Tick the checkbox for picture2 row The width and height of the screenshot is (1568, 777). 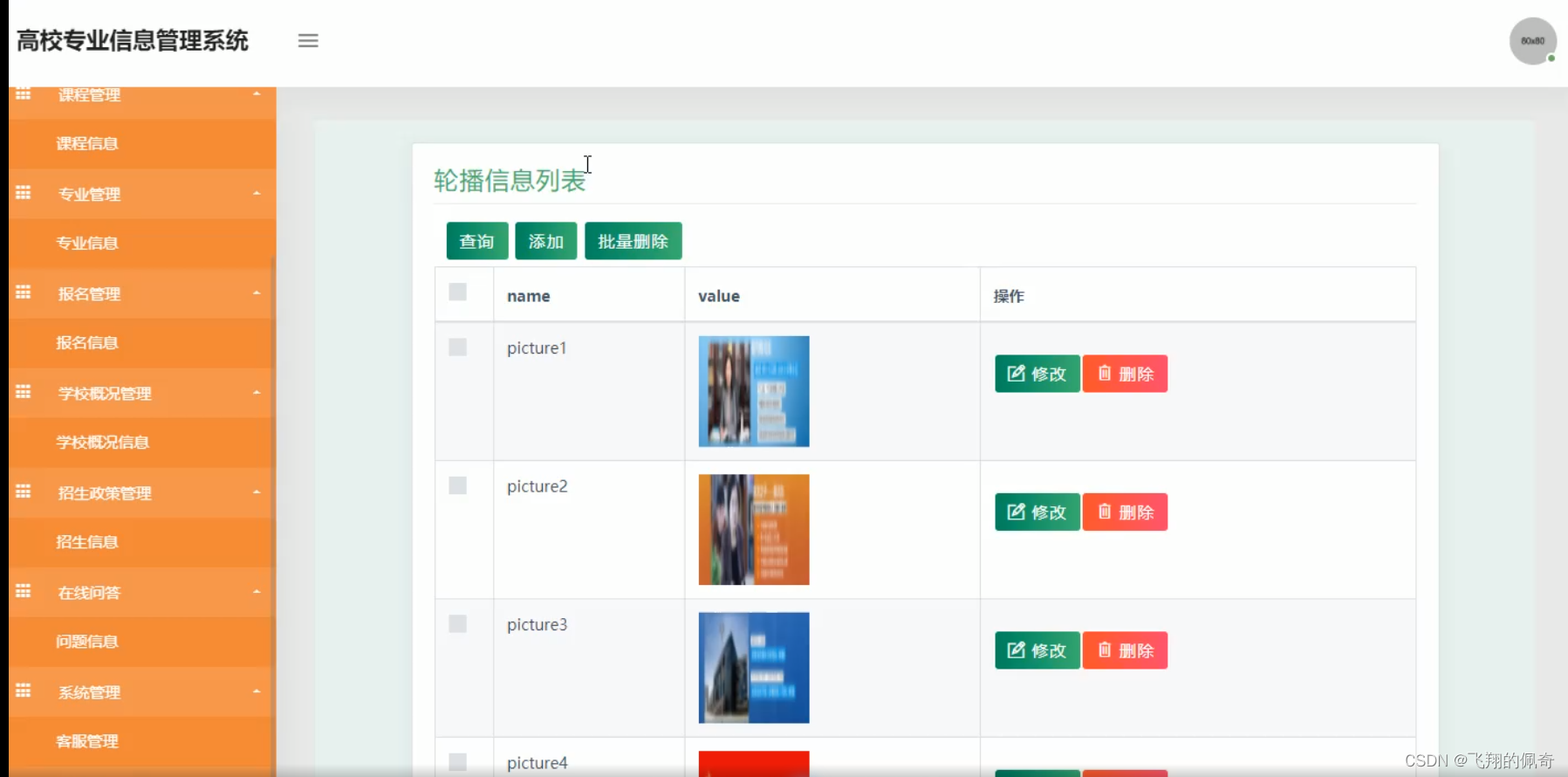tap(457, 485)
